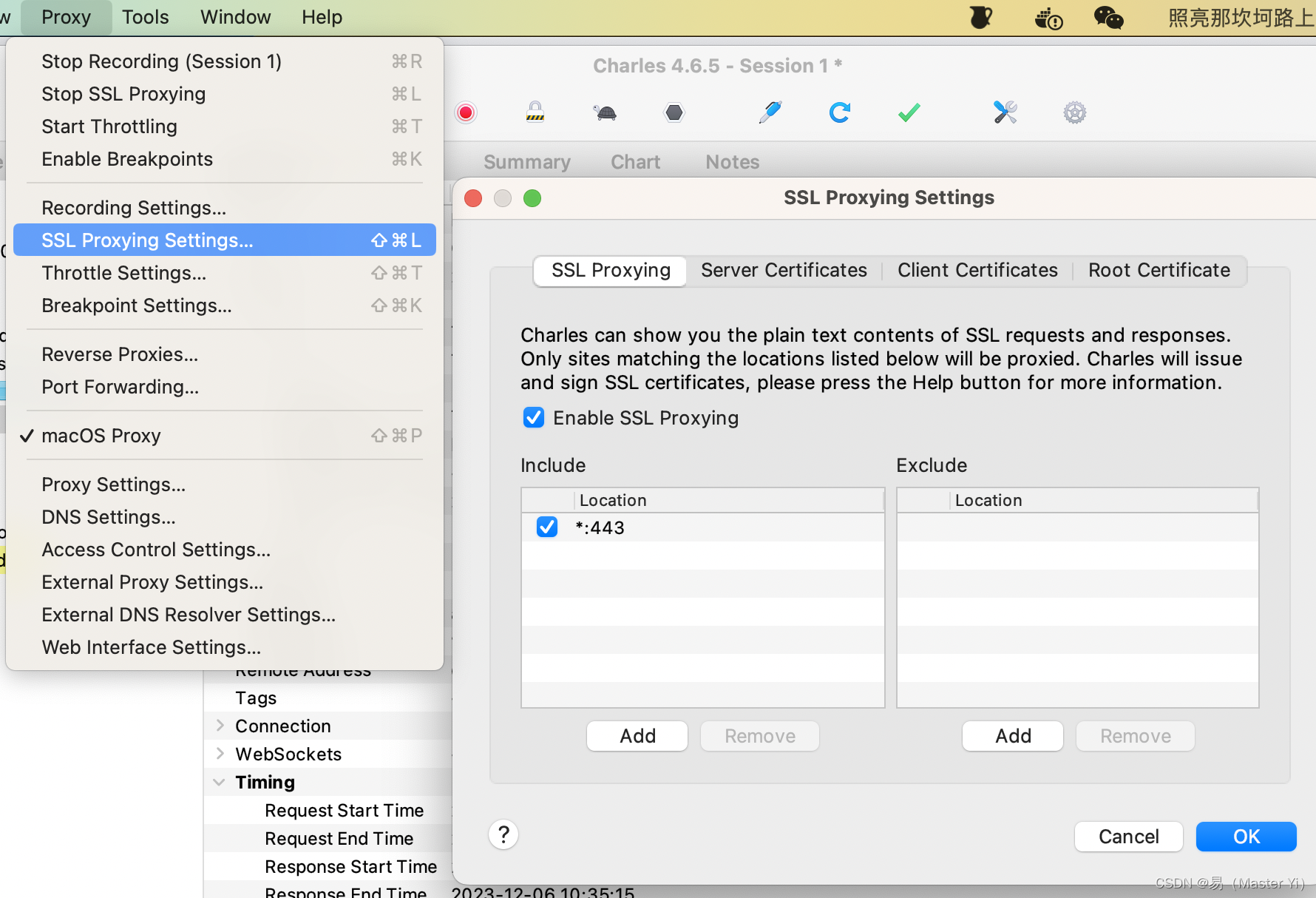The image size is (1316, 898).
Task: Click the Repeat refresh arrow icon
Action: click(839, 112)
